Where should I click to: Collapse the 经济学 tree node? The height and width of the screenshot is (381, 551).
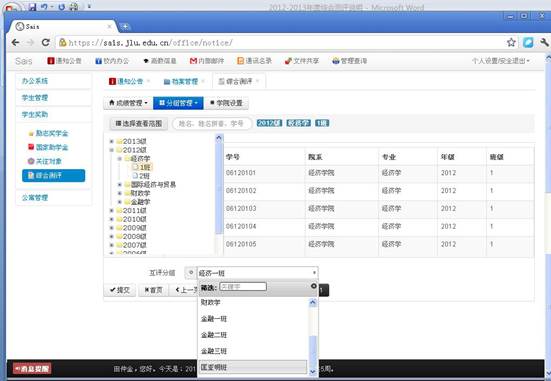pos(119,159)
